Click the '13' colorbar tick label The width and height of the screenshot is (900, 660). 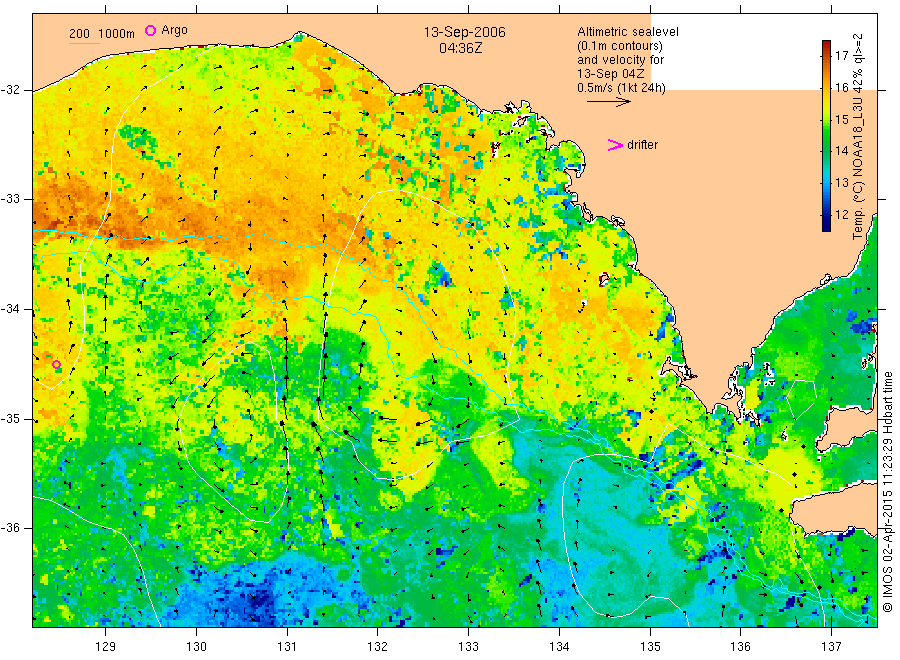coord(841,183)
